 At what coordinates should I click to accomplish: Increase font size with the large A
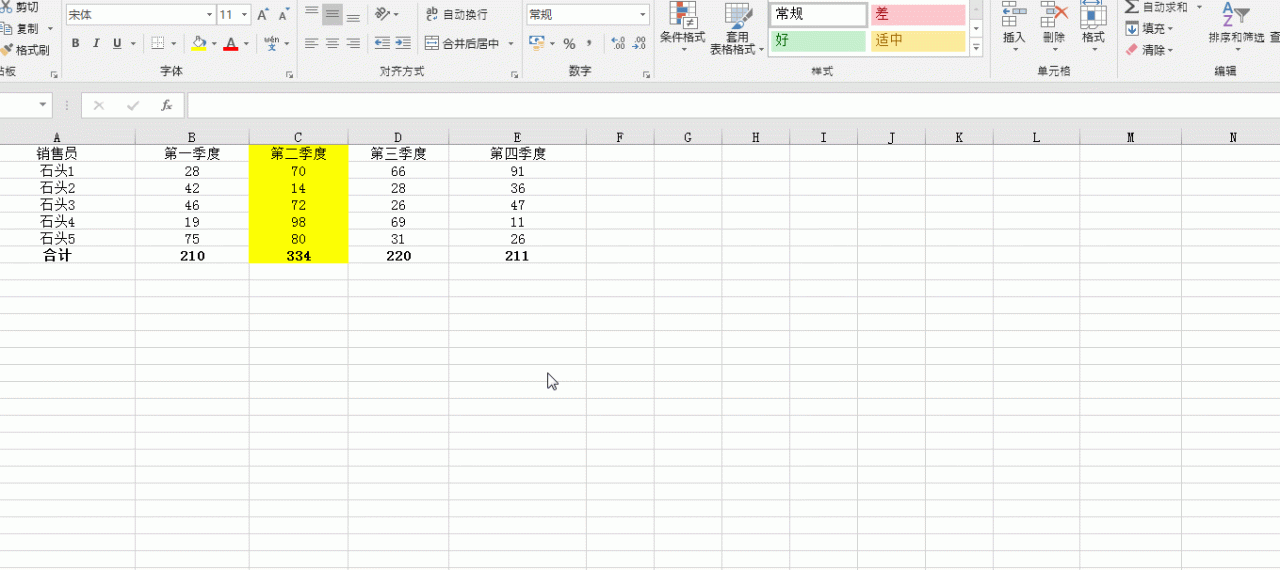click(x=263, y=15)
